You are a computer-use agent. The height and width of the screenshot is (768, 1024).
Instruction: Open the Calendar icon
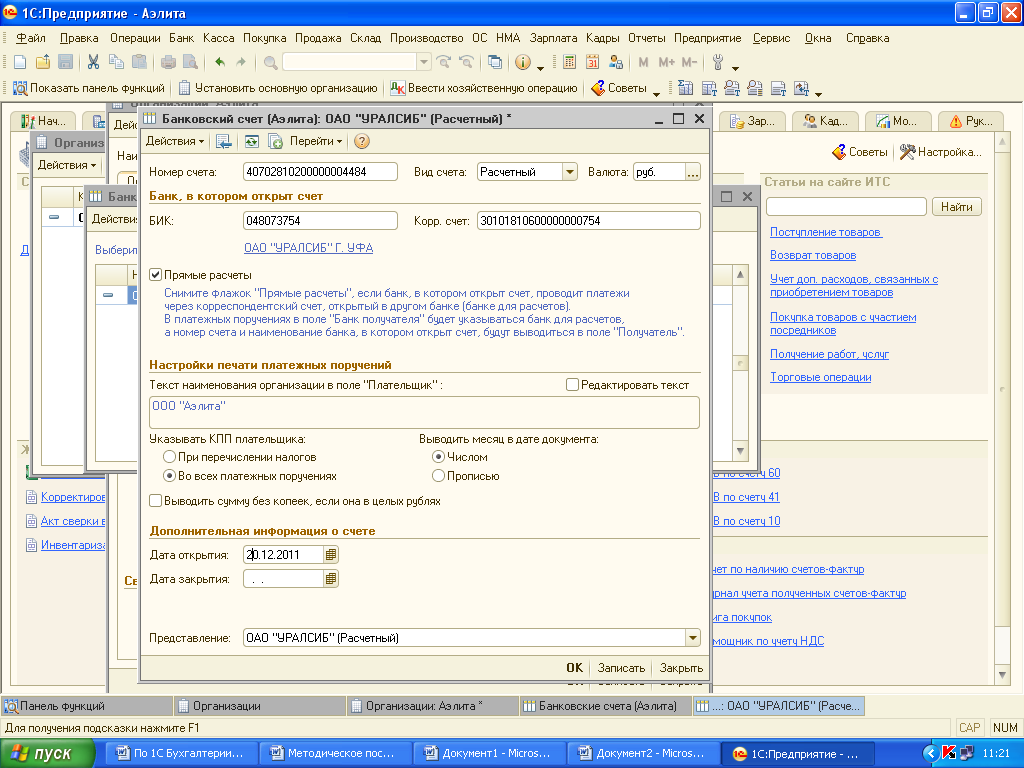pos(592,63)
